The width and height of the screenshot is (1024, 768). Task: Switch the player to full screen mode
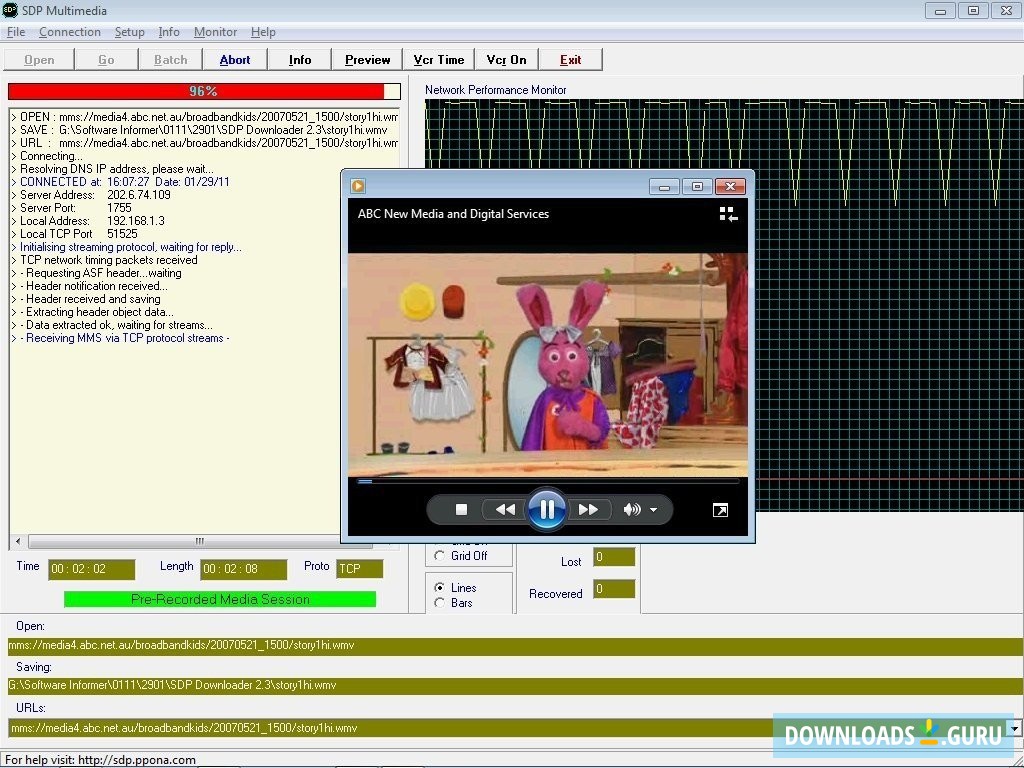[x=720, y=510]
